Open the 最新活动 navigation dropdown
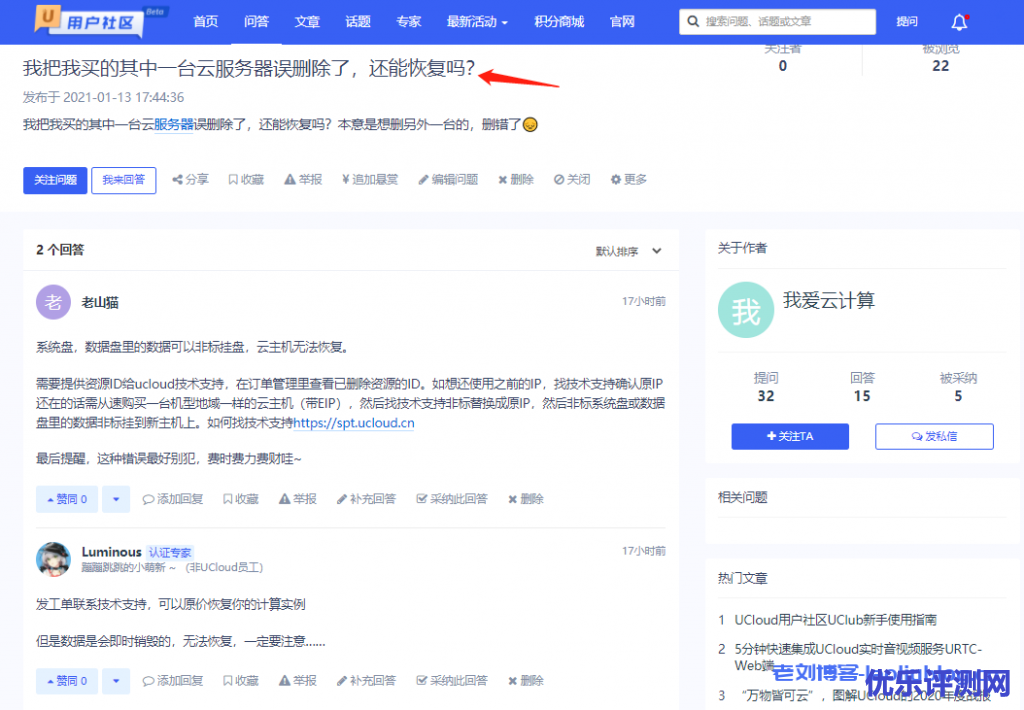This screenshot has width=1024, height=710. coord(477,22)
